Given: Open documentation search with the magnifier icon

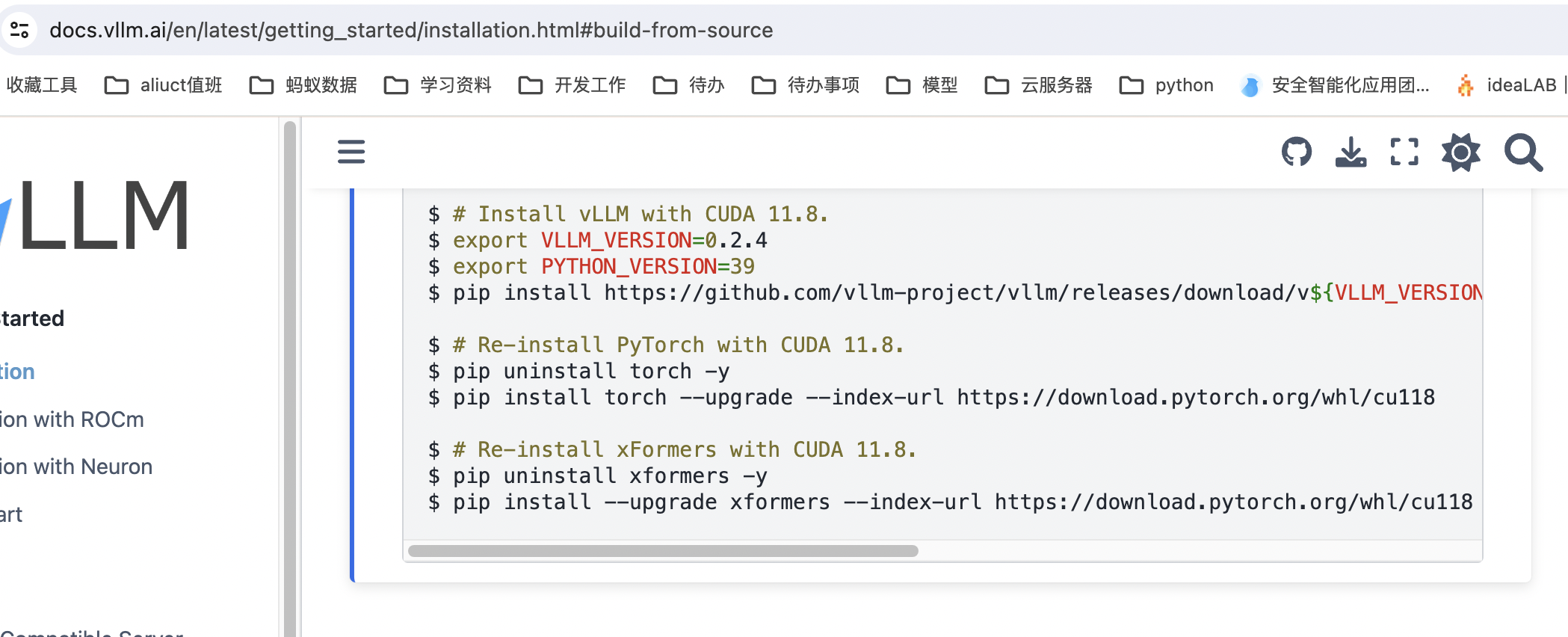Looking at the screenshot, I should pos(1523,152).
